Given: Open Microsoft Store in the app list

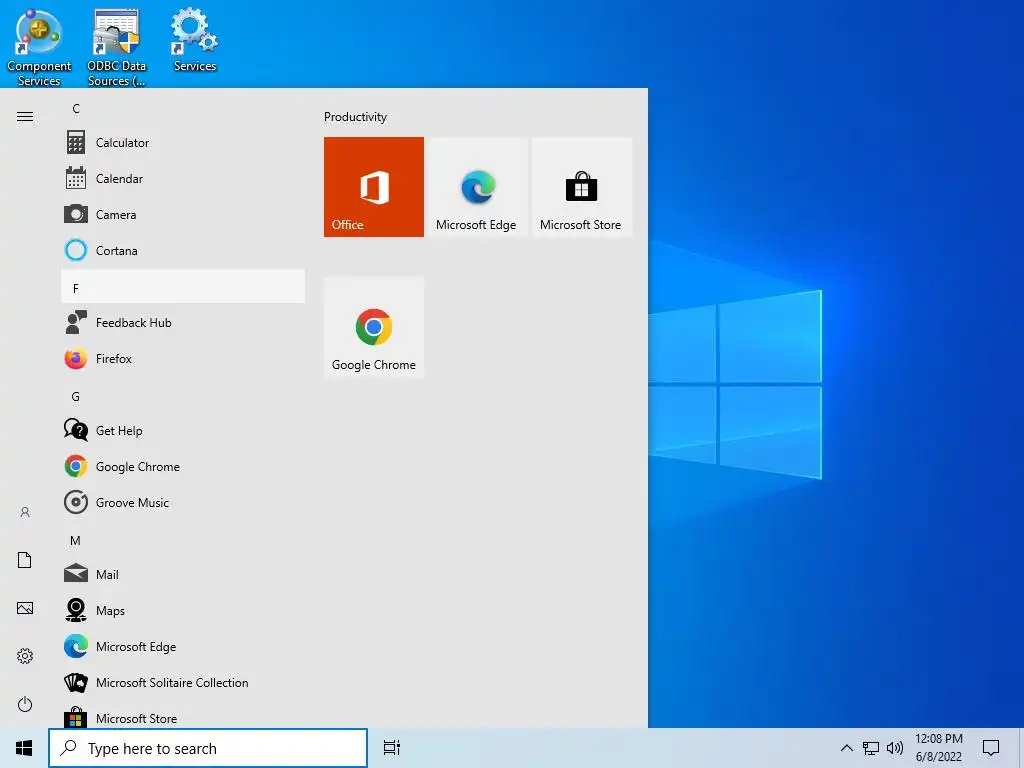Looking at the screenshot, I should (x=183, y=716).
